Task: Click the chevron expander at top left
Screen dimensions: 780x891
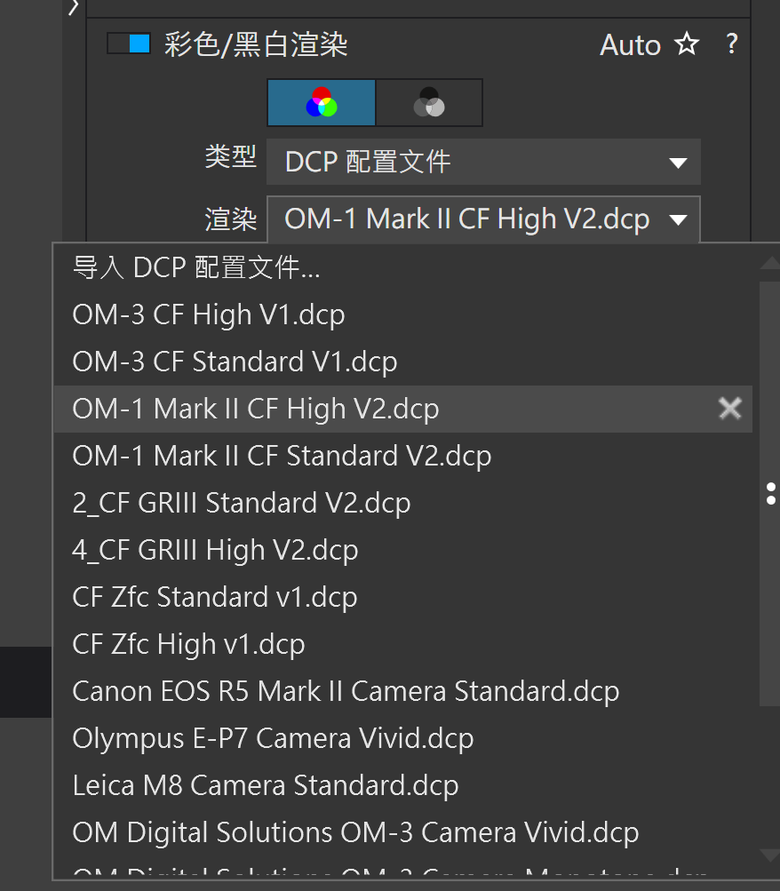Action: pyautogui.click(x=73, y=7)
